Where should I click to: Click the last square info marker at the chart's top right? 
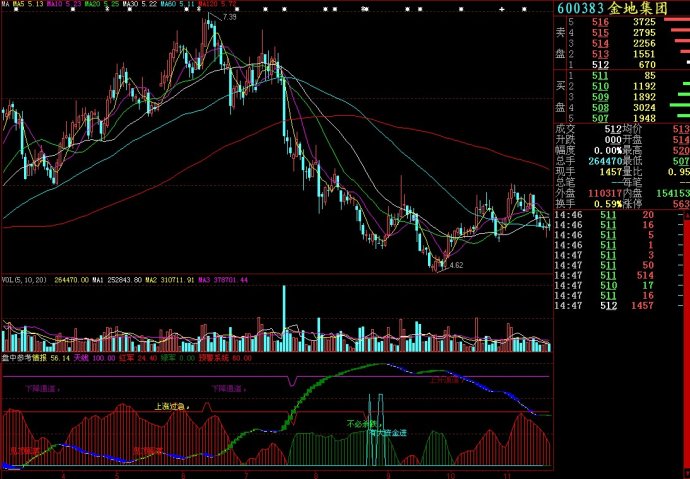tap(525, 9)
